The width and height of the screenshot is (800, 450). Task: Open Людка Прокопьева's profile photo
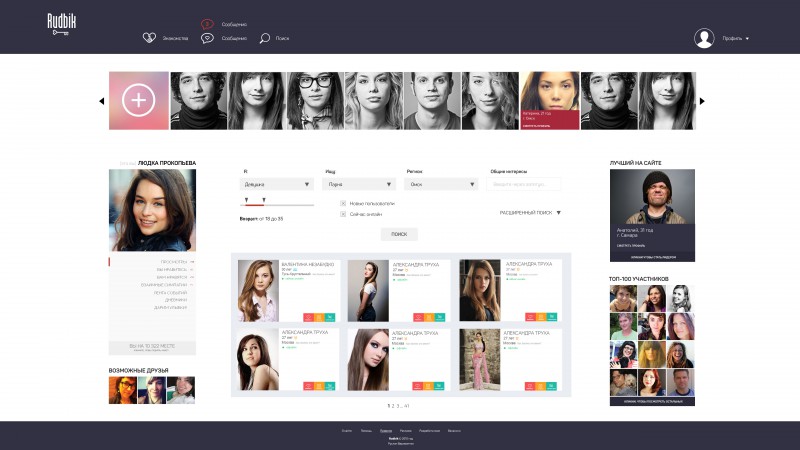coord(152,210)
